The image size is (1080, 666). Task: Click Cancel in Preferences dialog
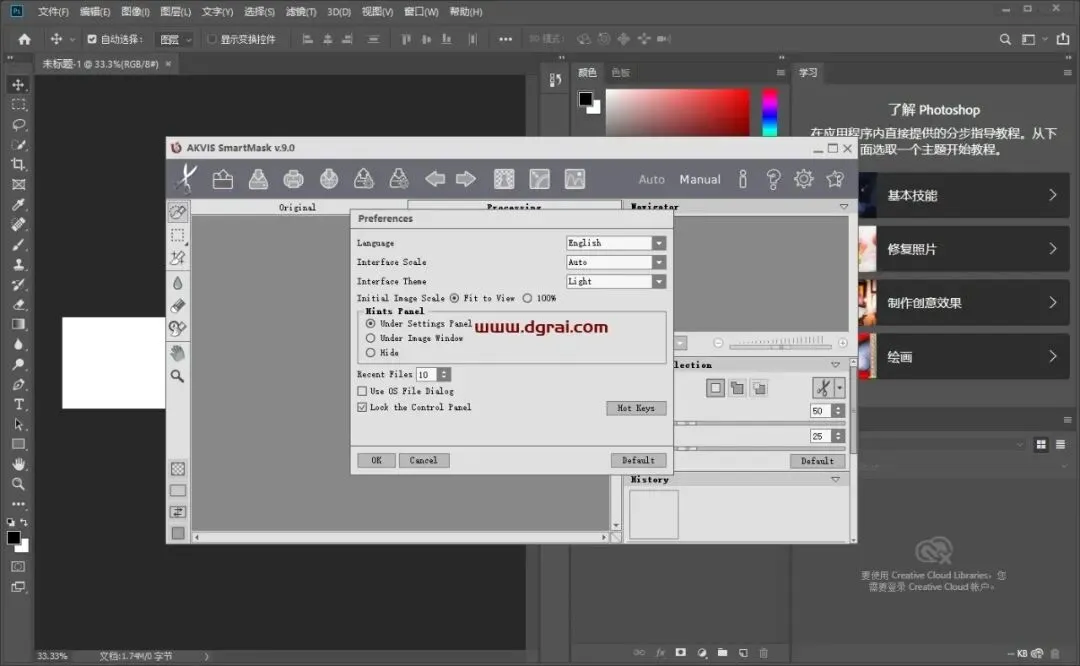(424, 460)
